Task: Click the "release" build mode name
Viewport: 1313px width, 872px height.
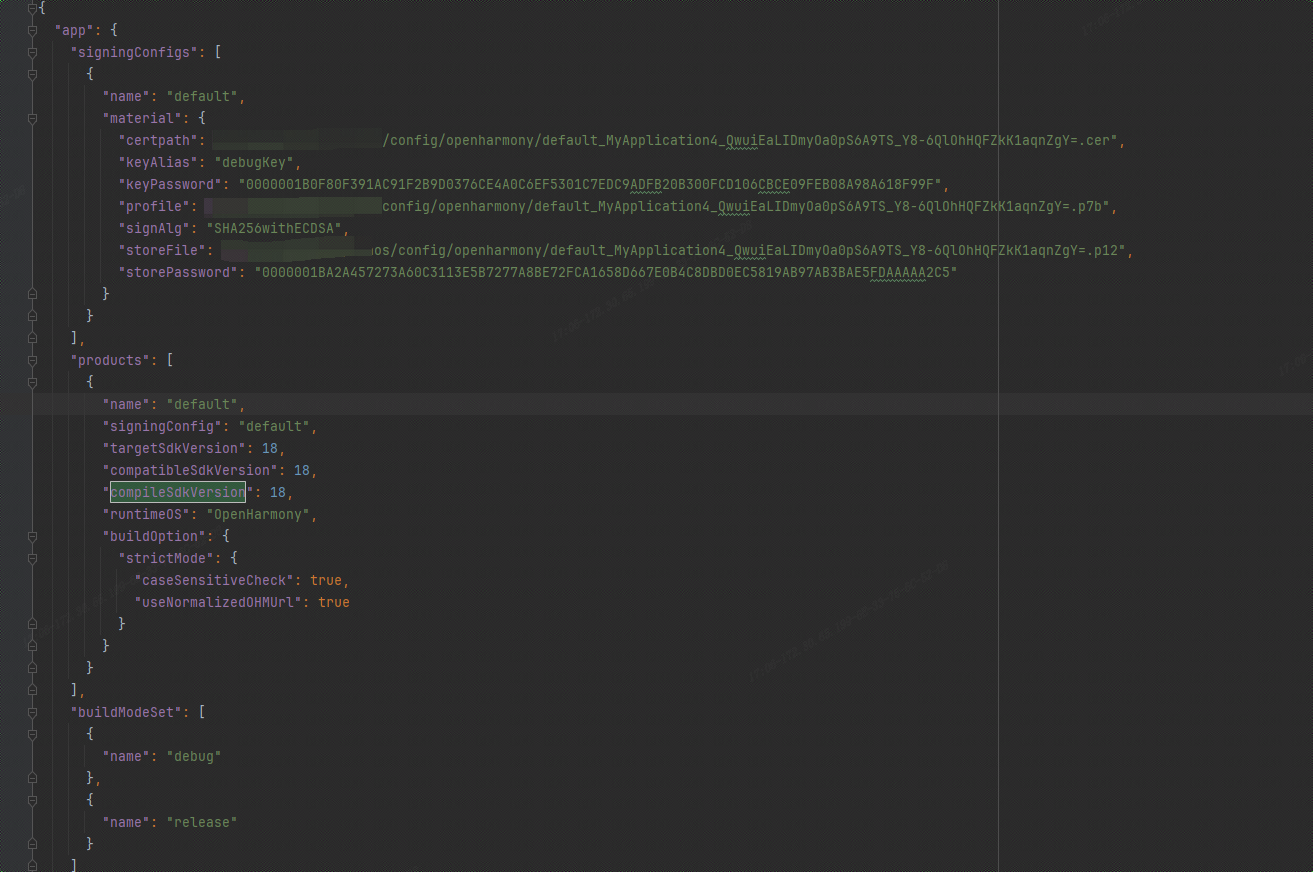Action: click(x=202, y=822)
